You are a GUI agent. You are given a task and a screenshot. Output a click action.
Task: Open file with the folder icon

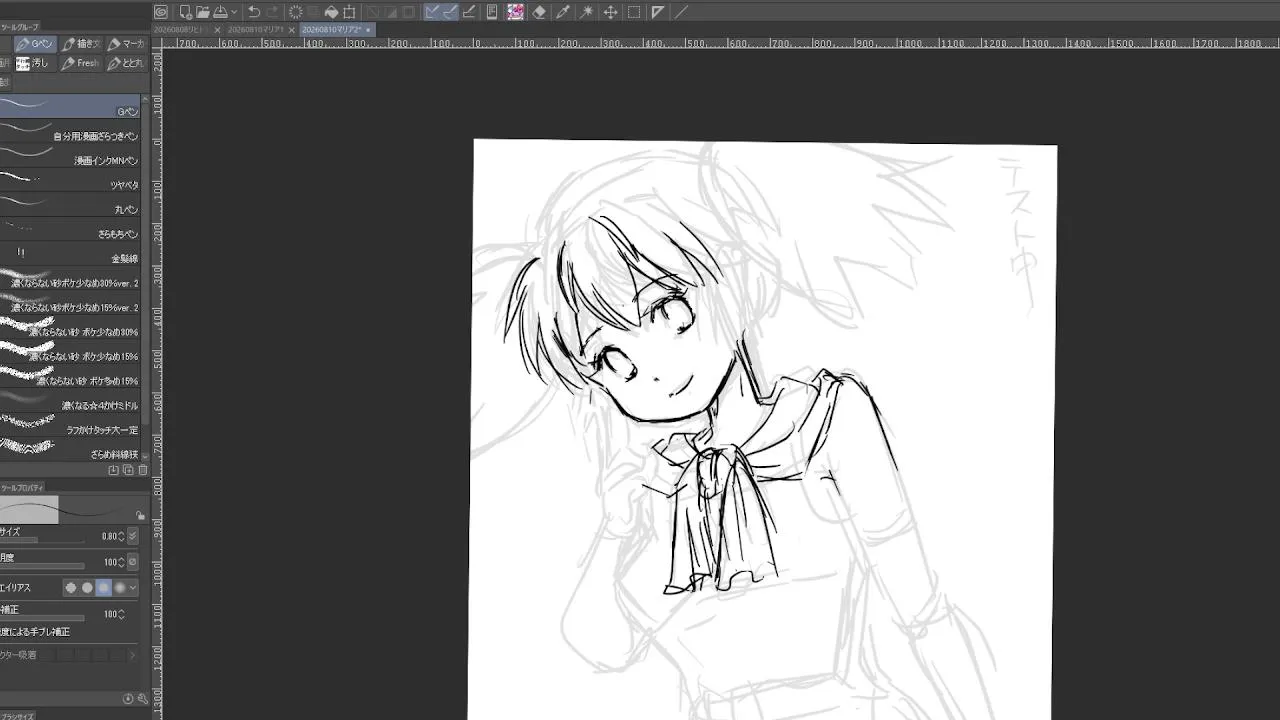tap(202, 12)
